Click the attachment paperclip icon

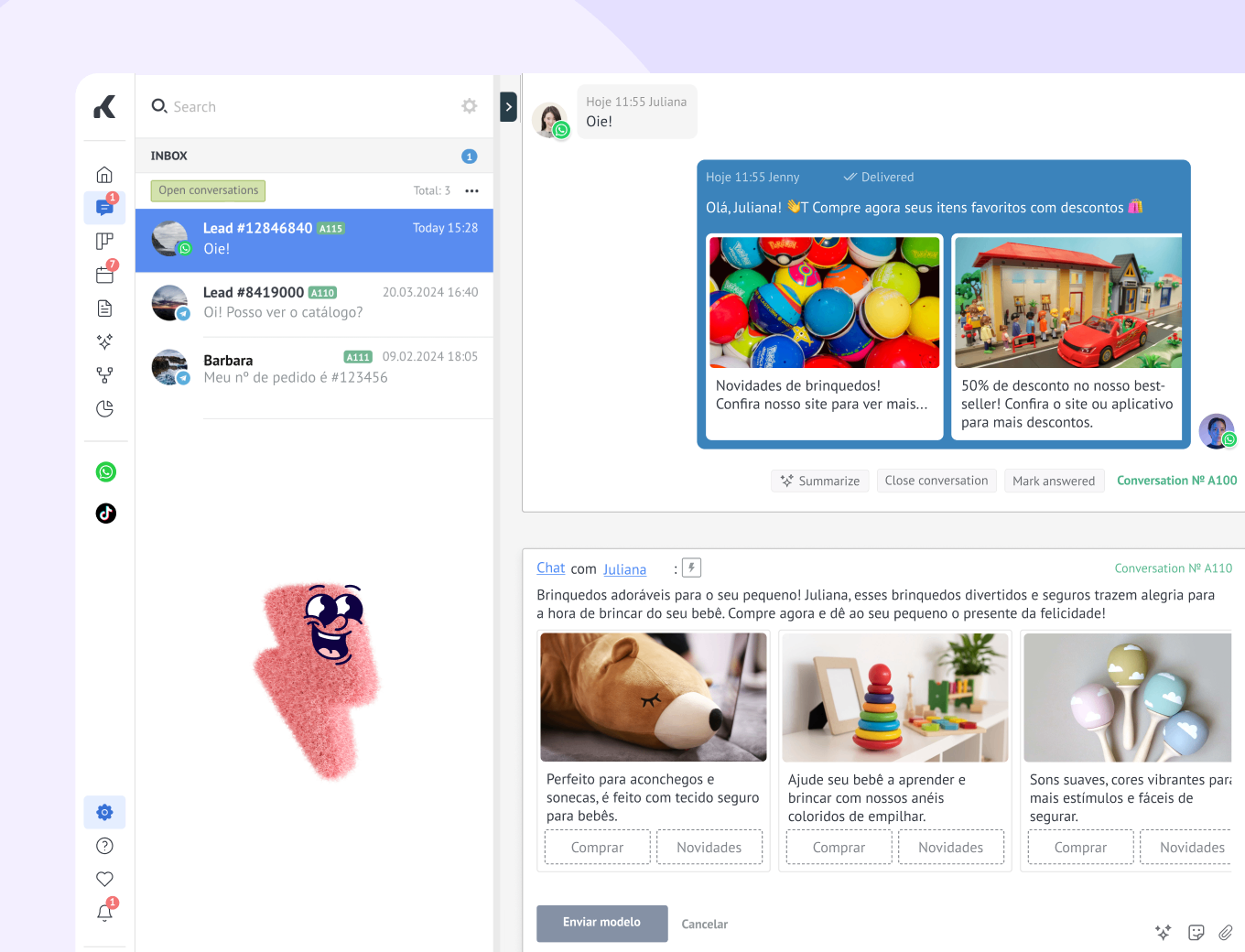tap(1225, 932)
